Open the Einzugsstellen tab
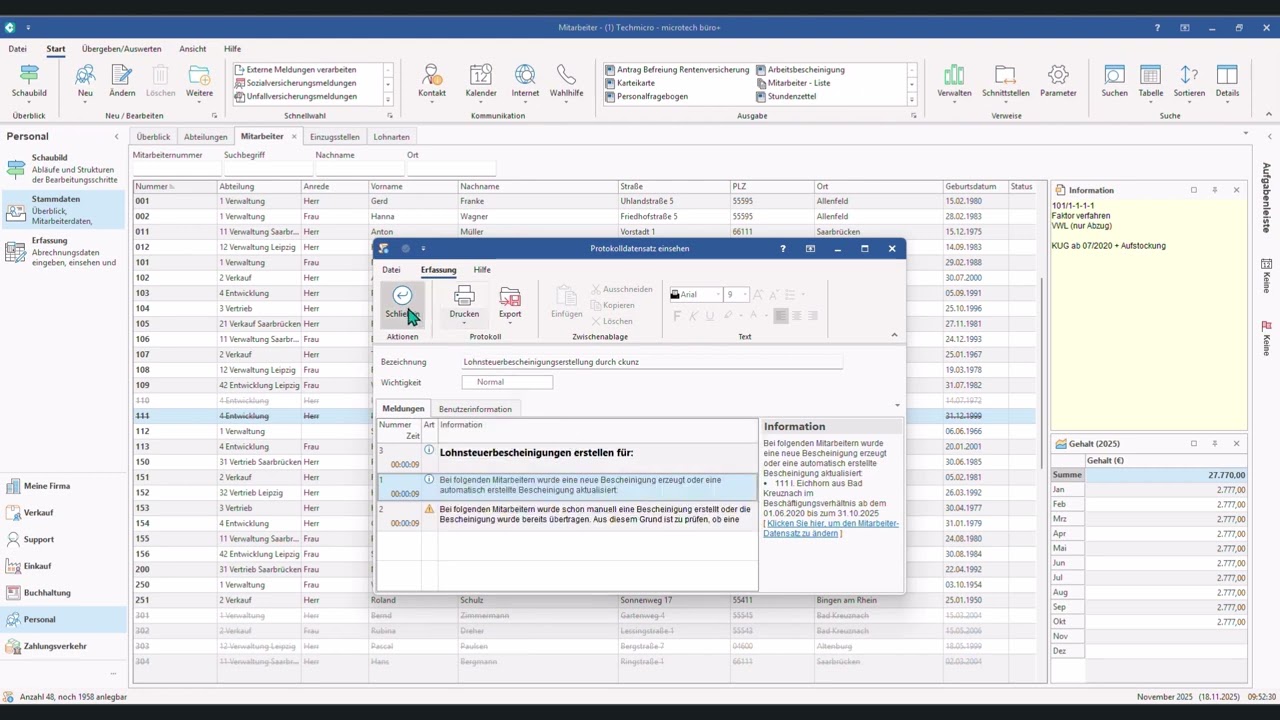 tap(334, 137)
